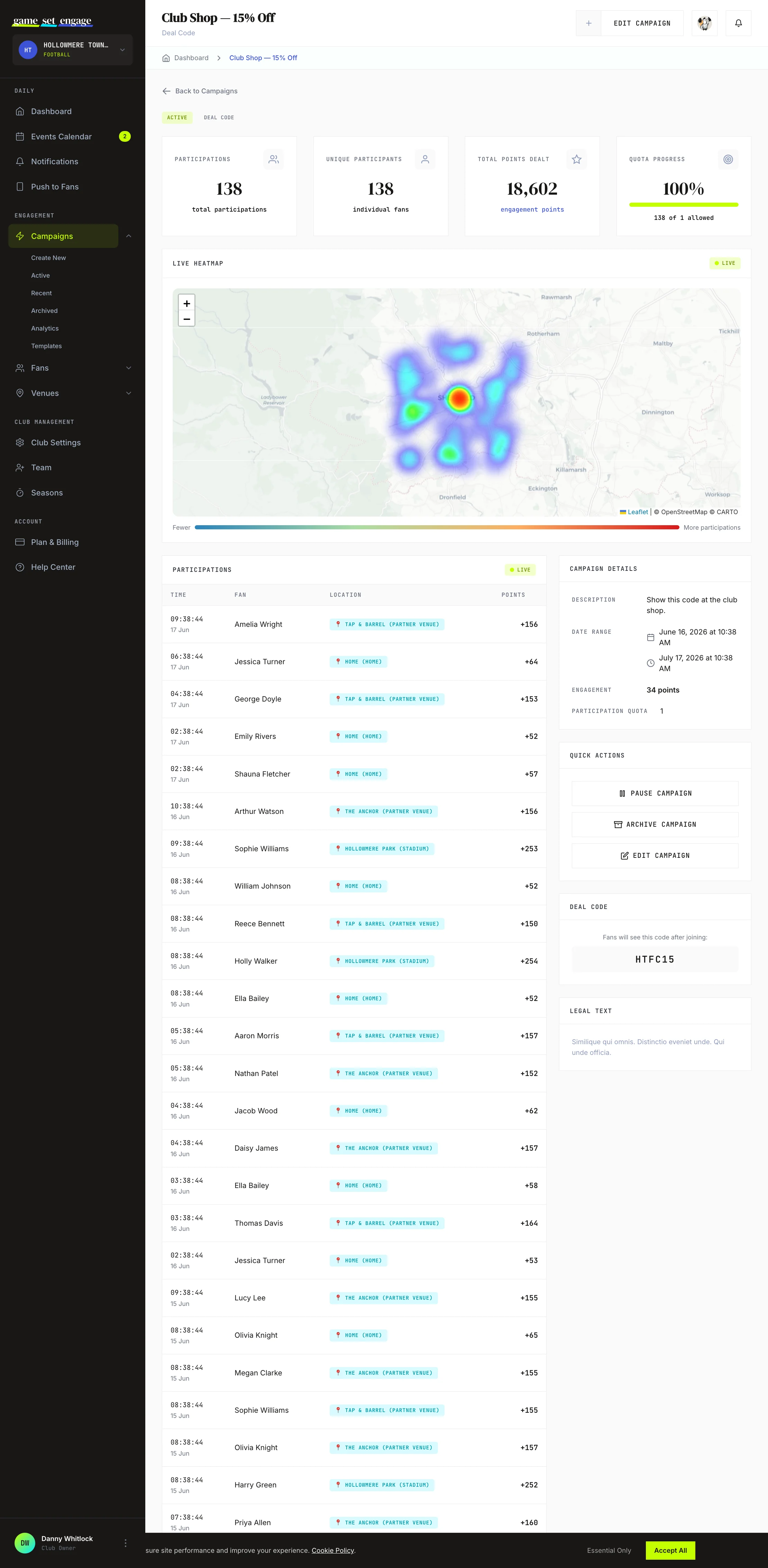Zoom in on the heatmap
The height and width of the screenshot is (1568, 768).
[x=187, y=303]
